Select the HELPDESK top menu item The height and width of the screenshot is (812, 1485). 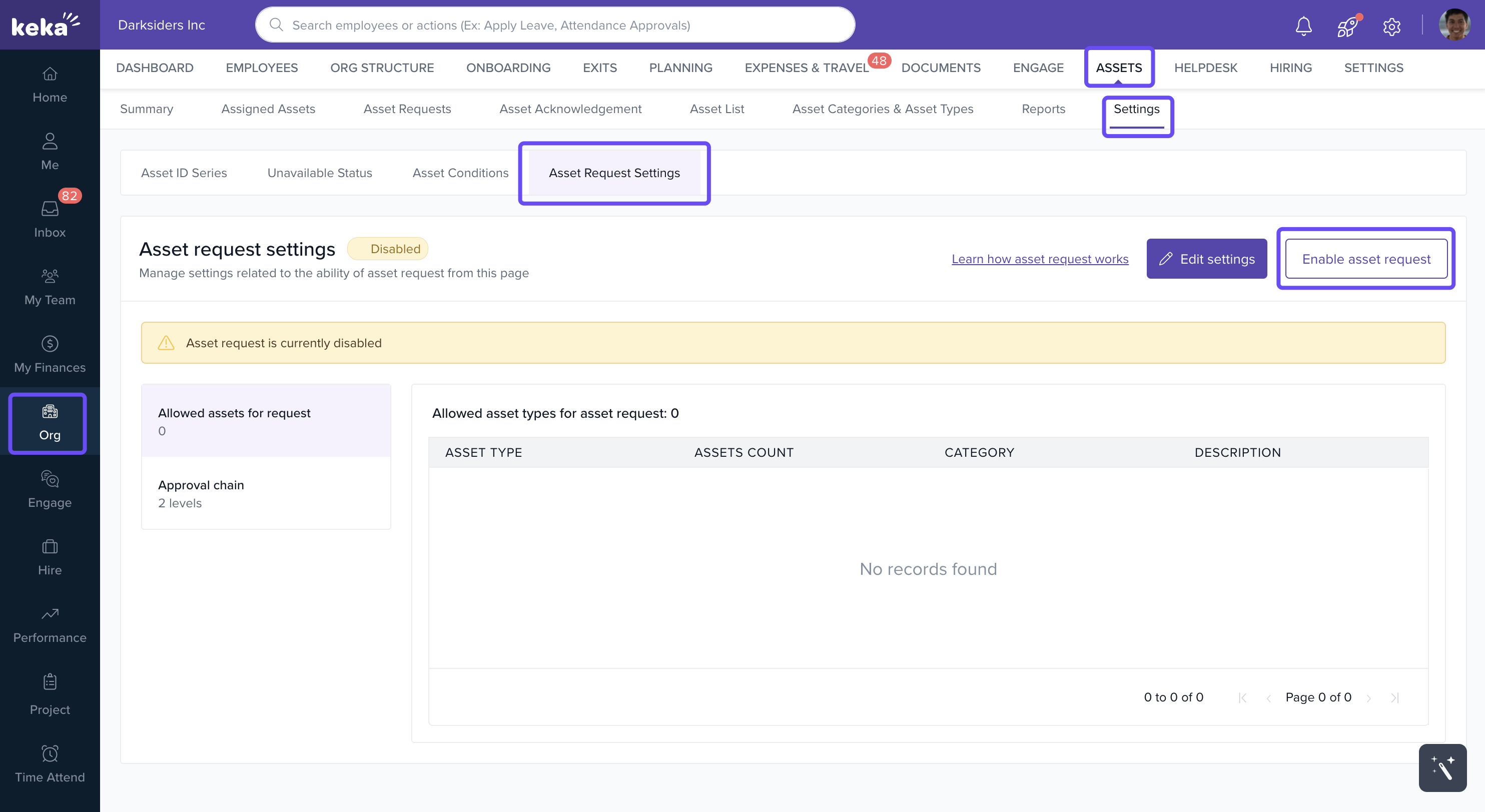pyautogui.click(x=1205, y=68)
